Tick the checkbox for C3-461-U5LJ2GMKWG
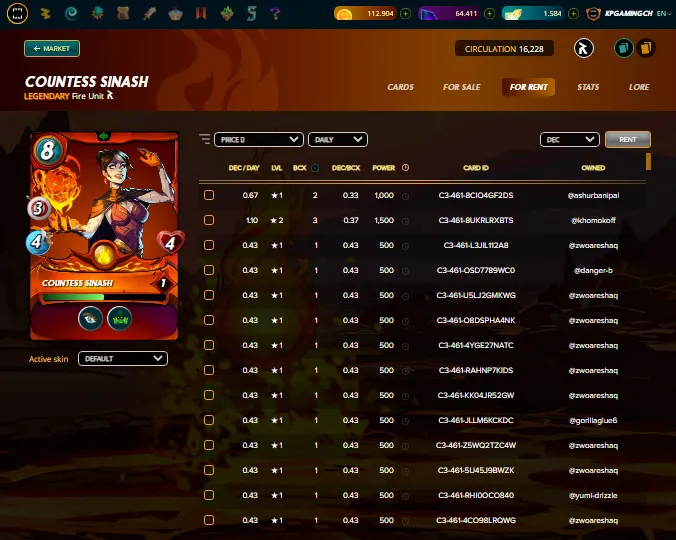Viewport: 676px width, 540px height. click(209, 295)
